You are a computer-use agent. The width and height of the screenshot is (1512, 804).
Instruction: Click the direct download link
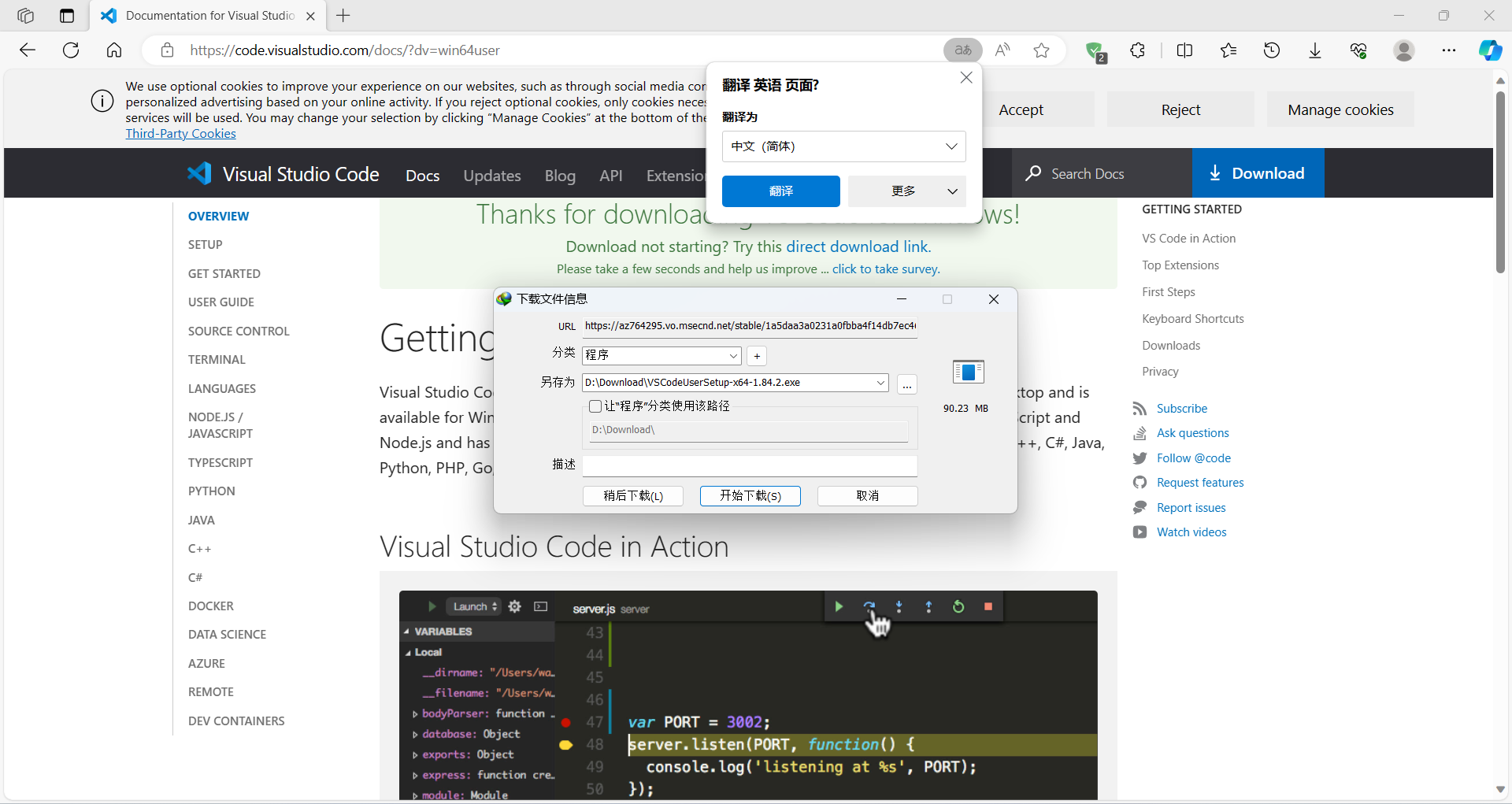point(858,246)
